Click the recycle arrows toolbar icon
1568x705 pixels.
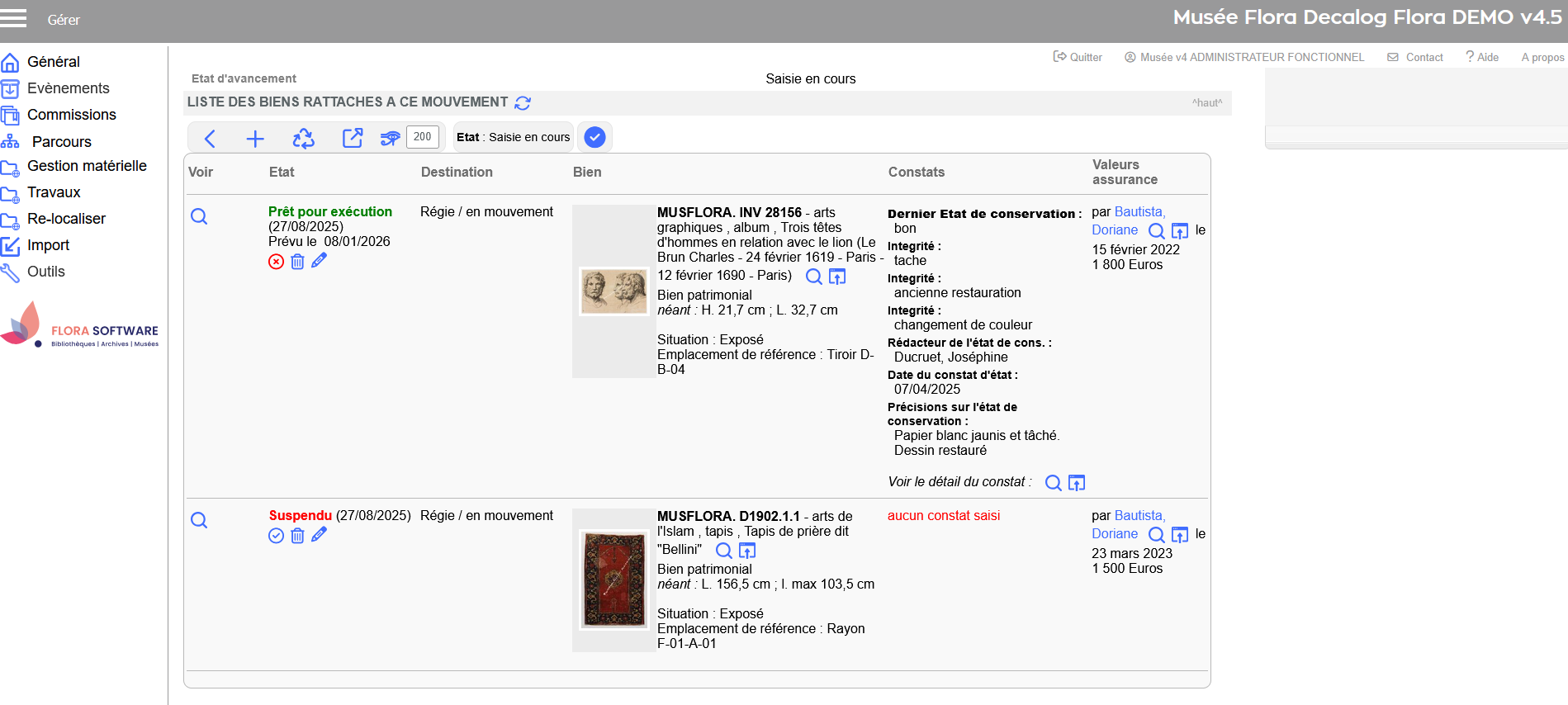point(304,139)
